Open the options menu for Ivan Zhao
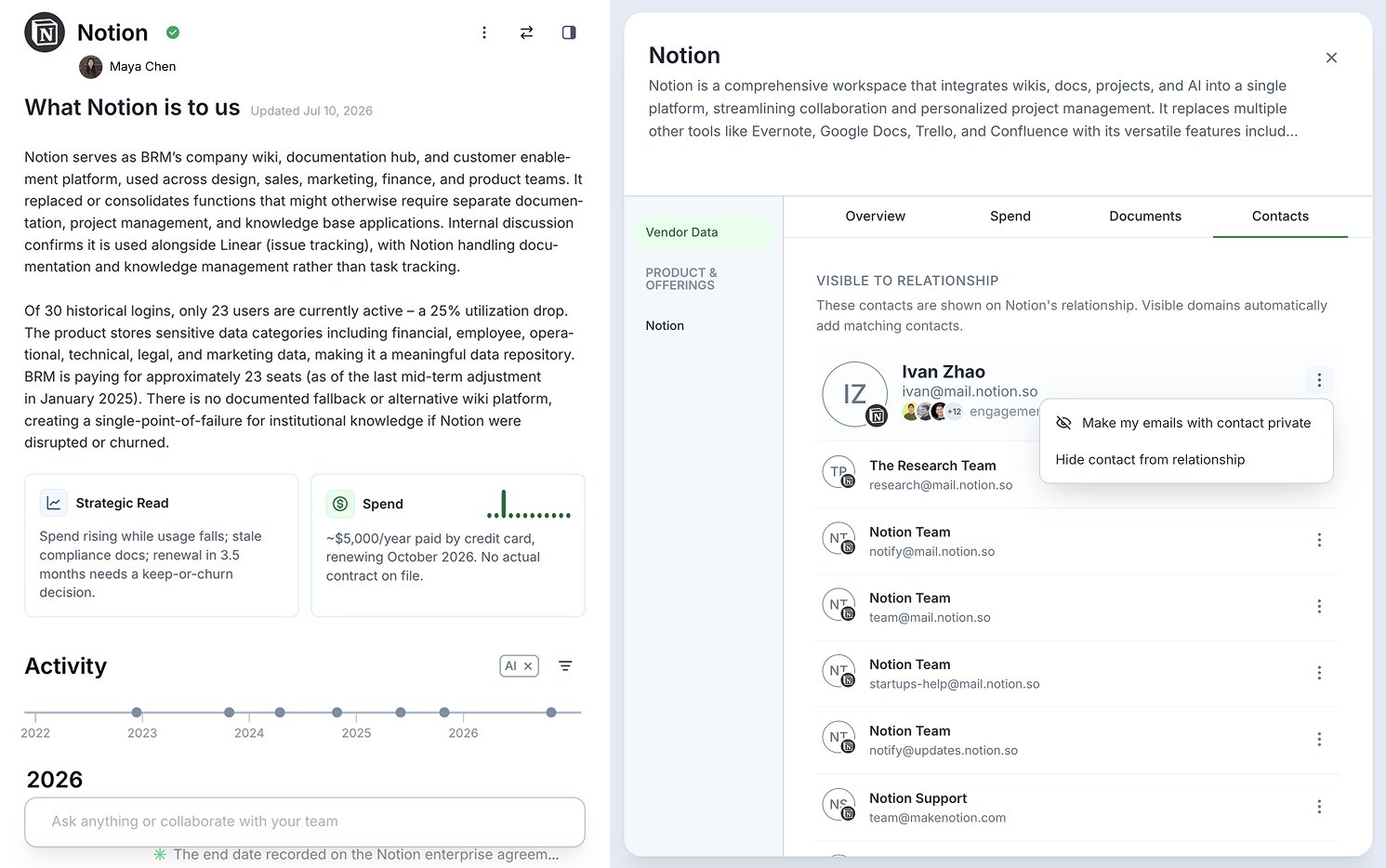The width and height of the screenshot is (1386, 868). coord(1319,379)
